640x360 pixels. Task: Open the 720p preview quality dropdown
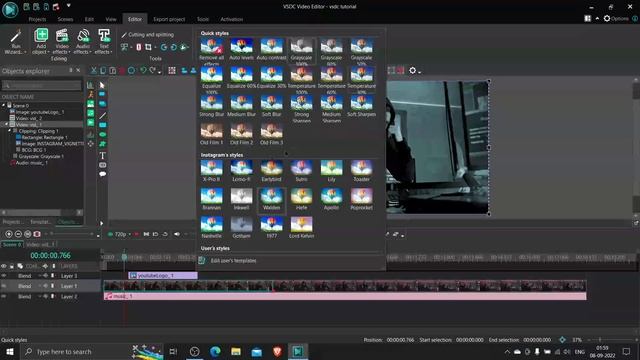click(120, 234)
